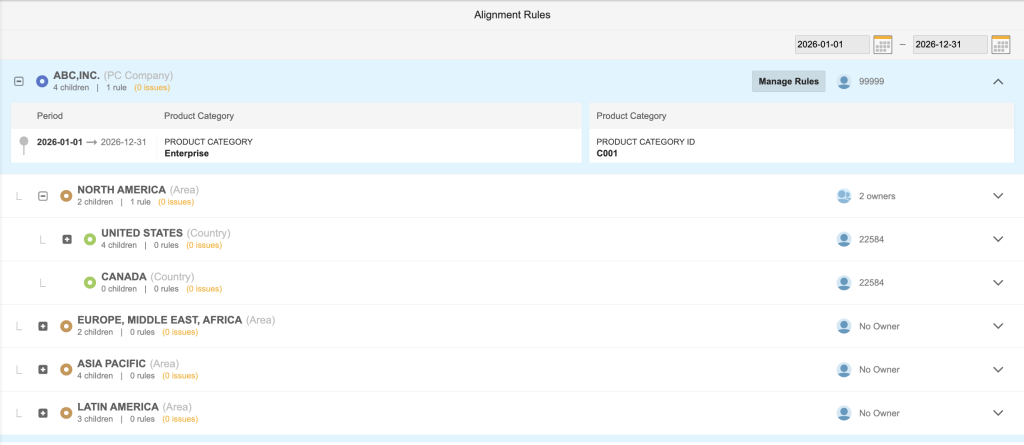Screen dimensions: 1024x445
Task: Collapse the North America tree node
Action: pyautogui.click(x=43, y=196)
